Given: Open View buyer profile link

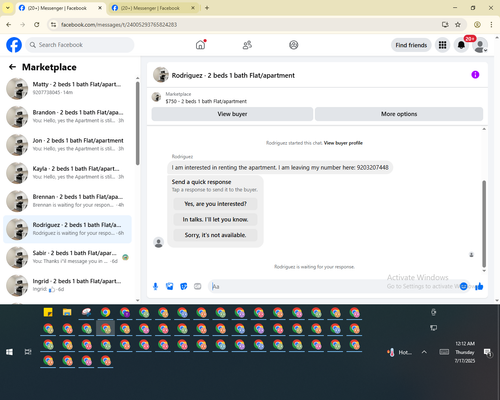Looking at the screenshot, I should 343,143.
